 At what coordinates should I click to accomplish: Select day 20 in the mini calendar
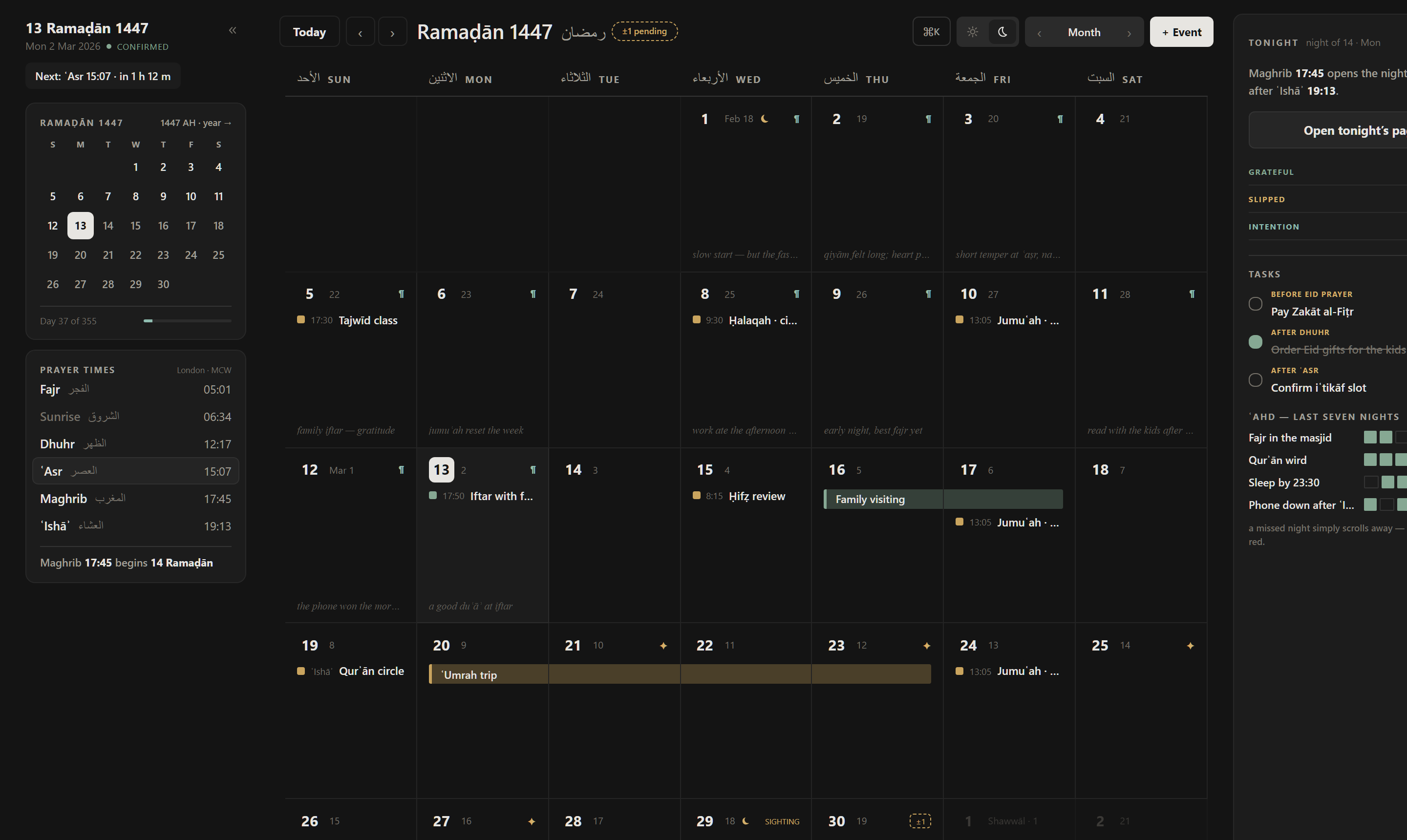click(x=81, y=255)
